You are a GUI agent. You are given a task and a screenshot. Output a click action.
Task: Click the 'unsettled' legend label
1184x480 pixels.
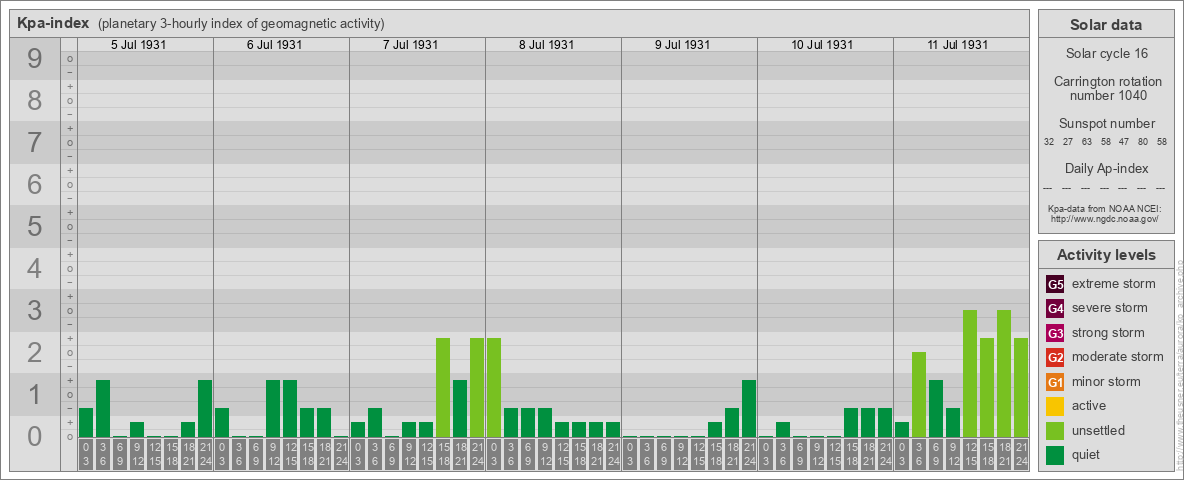(x=1099, y=430)
